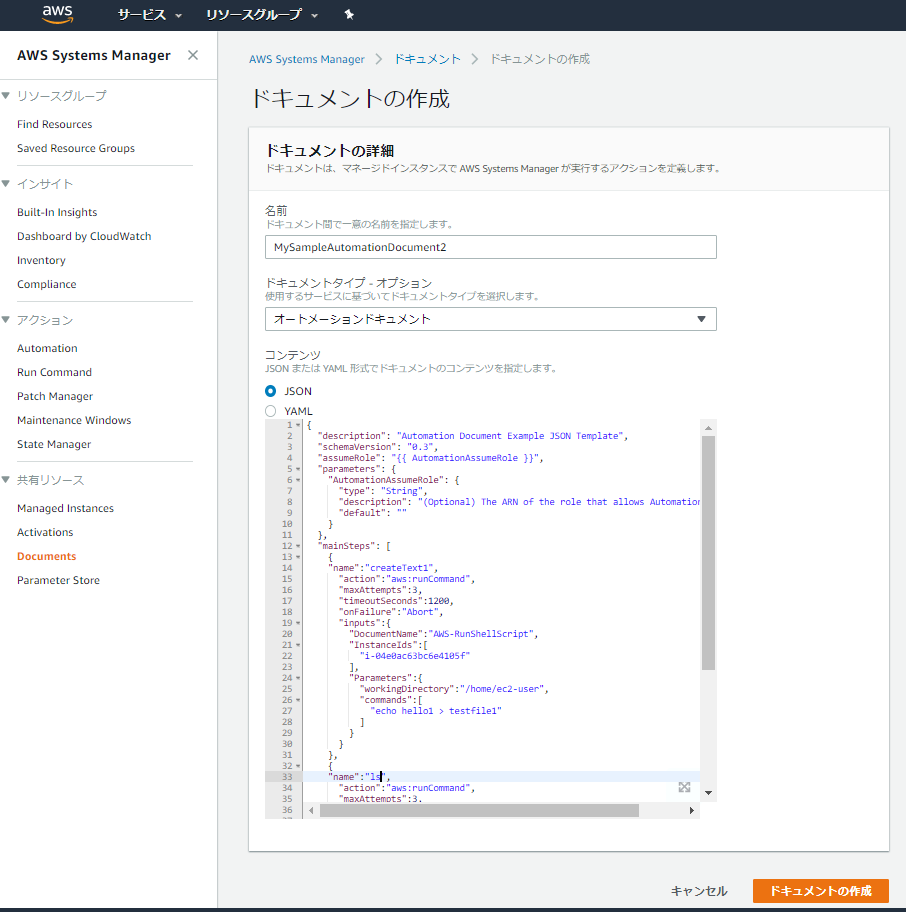906x912 pixels.
Task: Open Patch Manager
Action: click(x=55, y=396)
